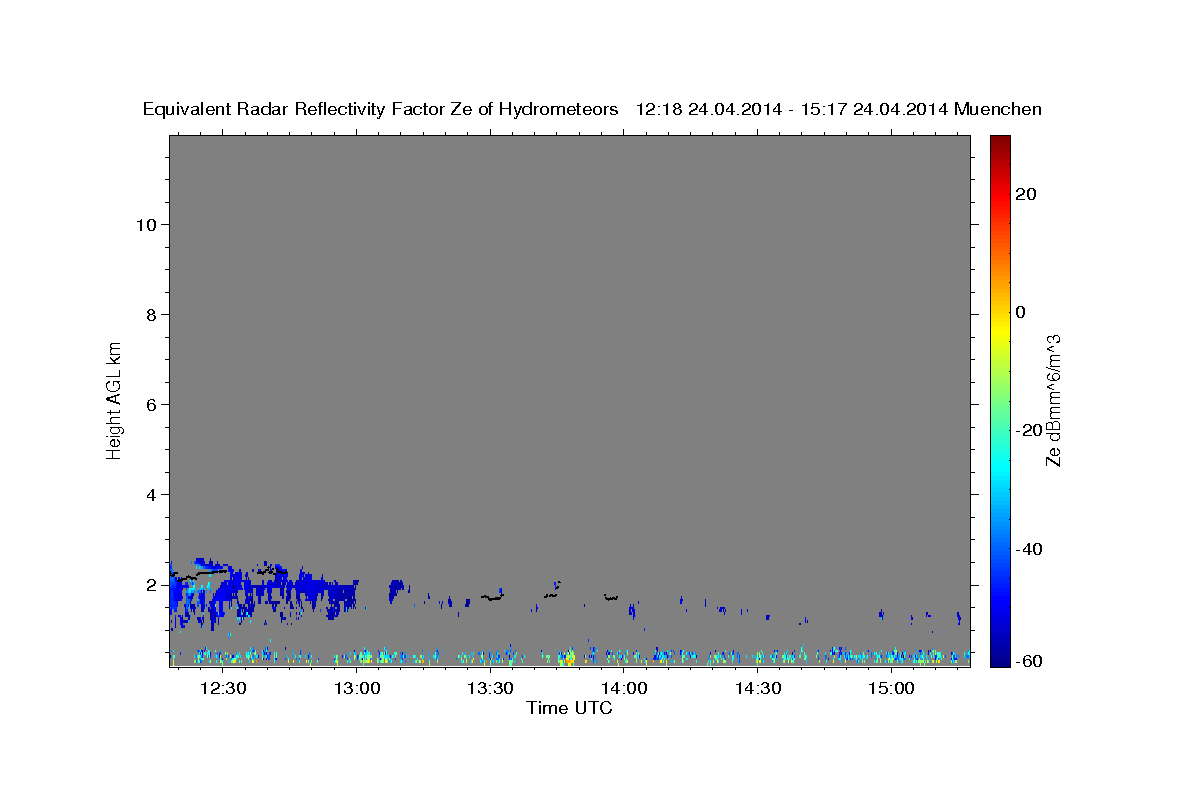Click the height tick label 6
This screenshot has height=800, width=1200.
[x=152, y=405]
